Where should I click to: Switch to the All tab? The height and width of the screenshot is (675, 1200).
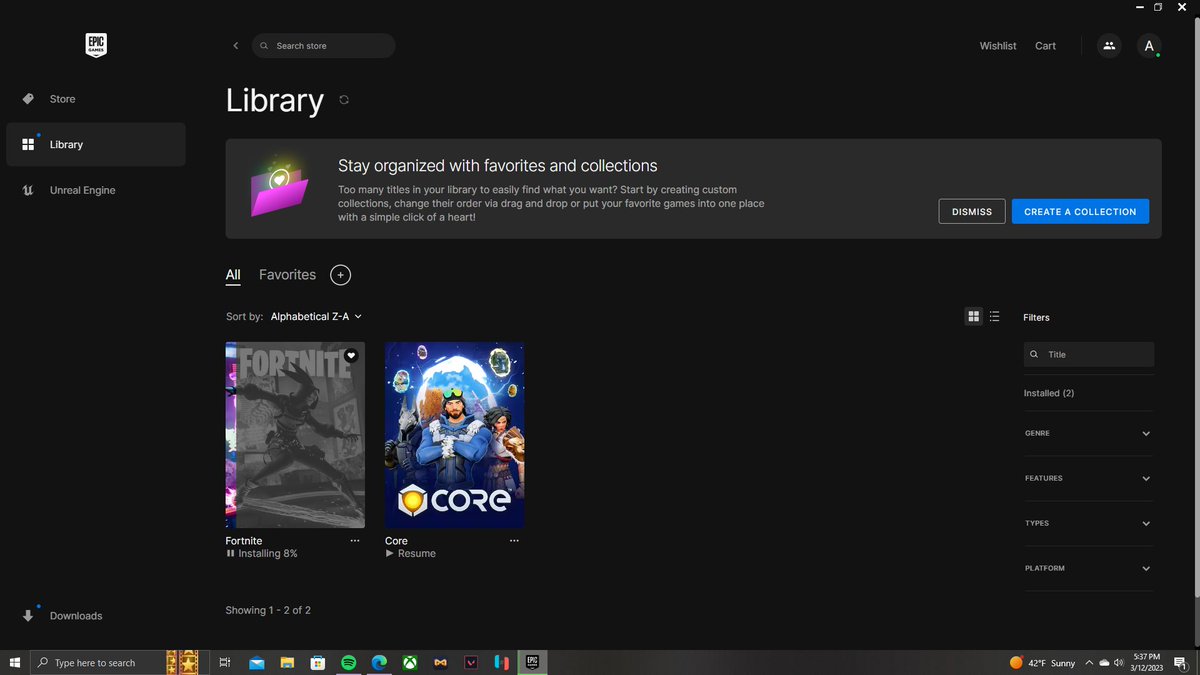click(x=233, y=275)
